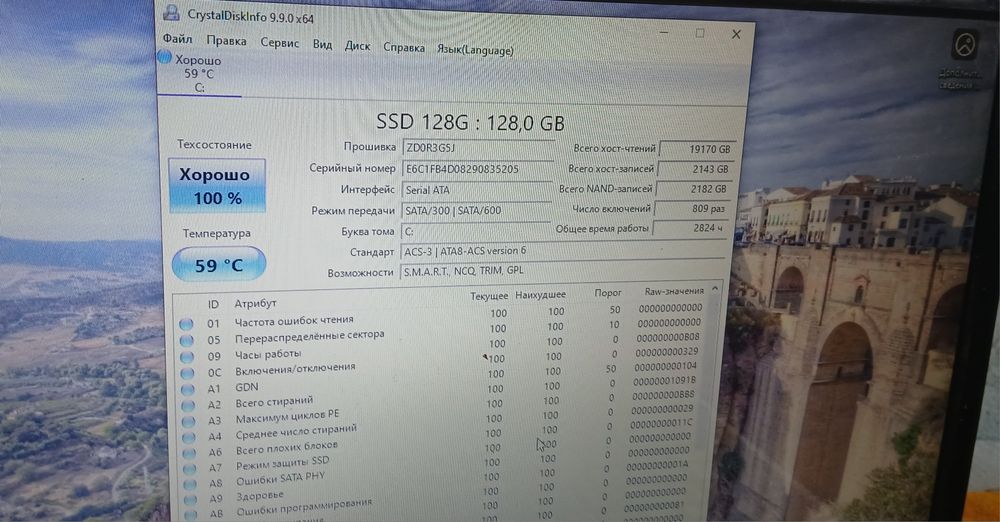This screenshot has height=522, width=1000.
Task: Click the status circle for attribute 05
Action: (x=187, y=341)
